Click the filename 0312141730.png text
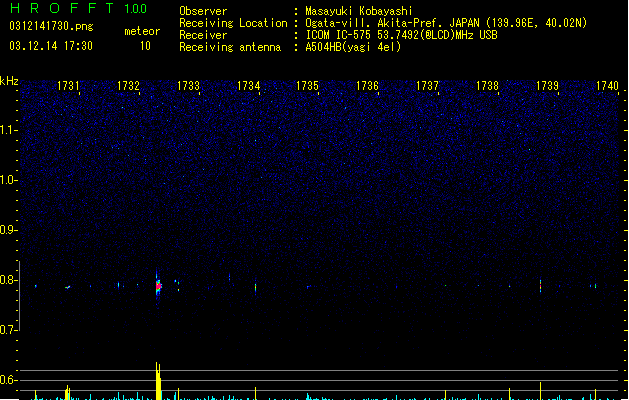The width and height of the screenshot is (629, 400). [51, 26]
